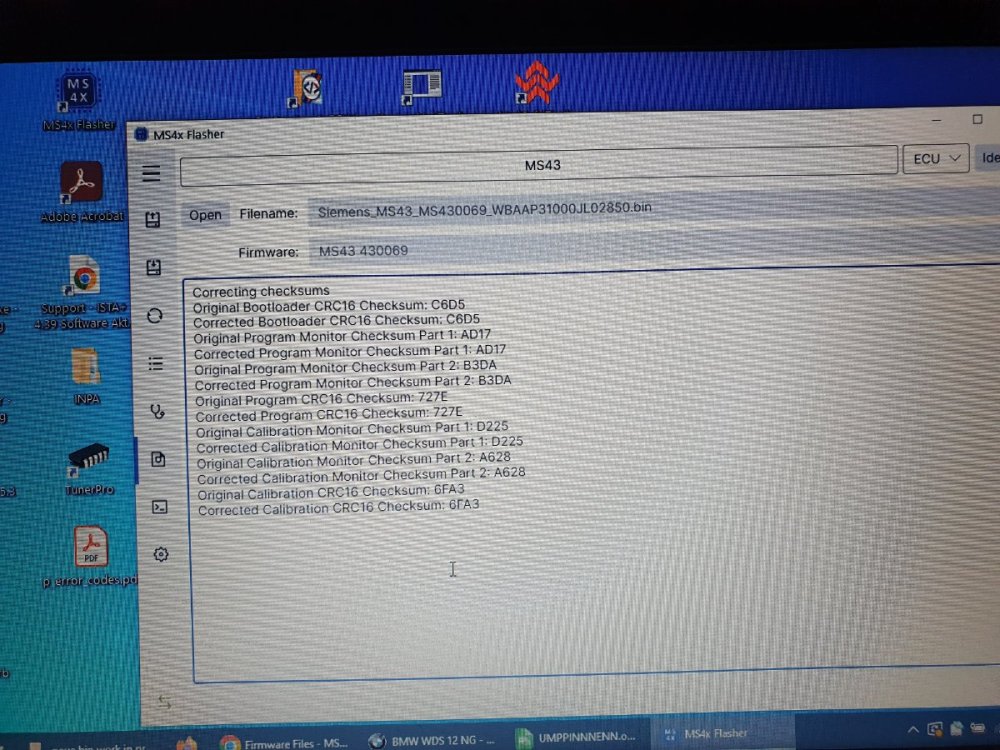Open the red chevron logo desktop shortcut

[x=536, y=82]
